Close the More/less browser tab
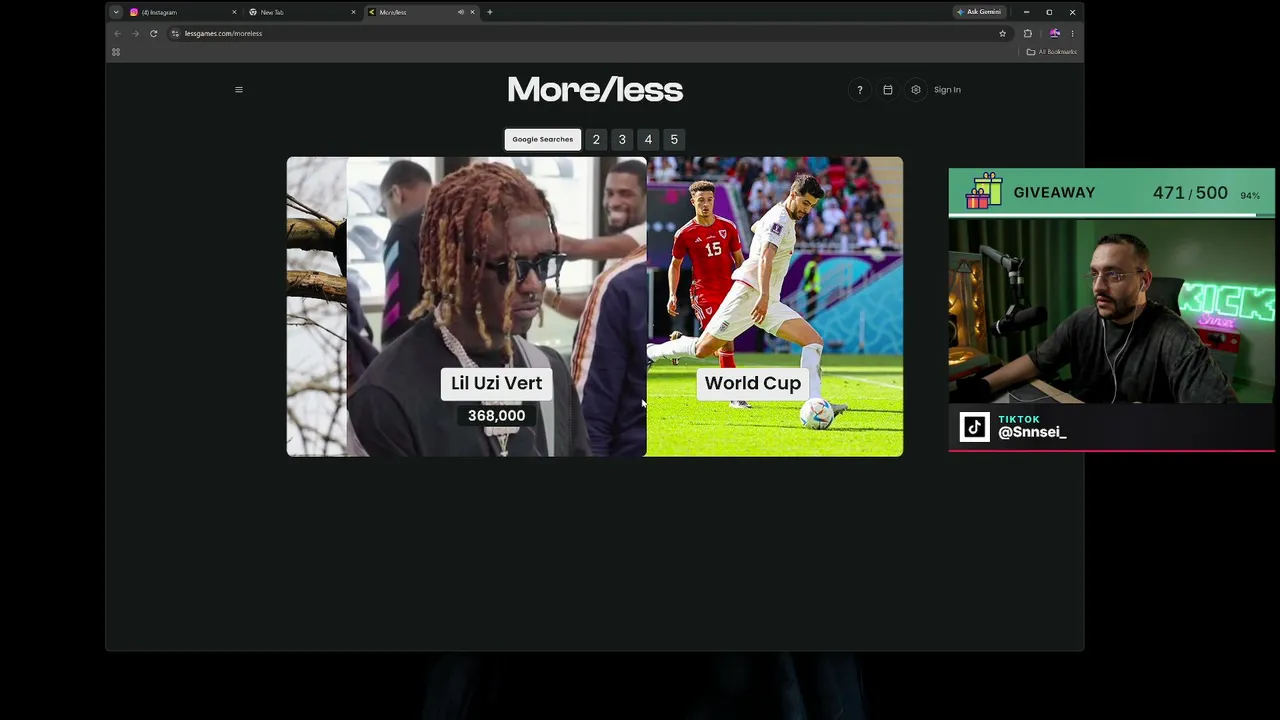Viewport: 1280px width, 720px height. point(473,12)
